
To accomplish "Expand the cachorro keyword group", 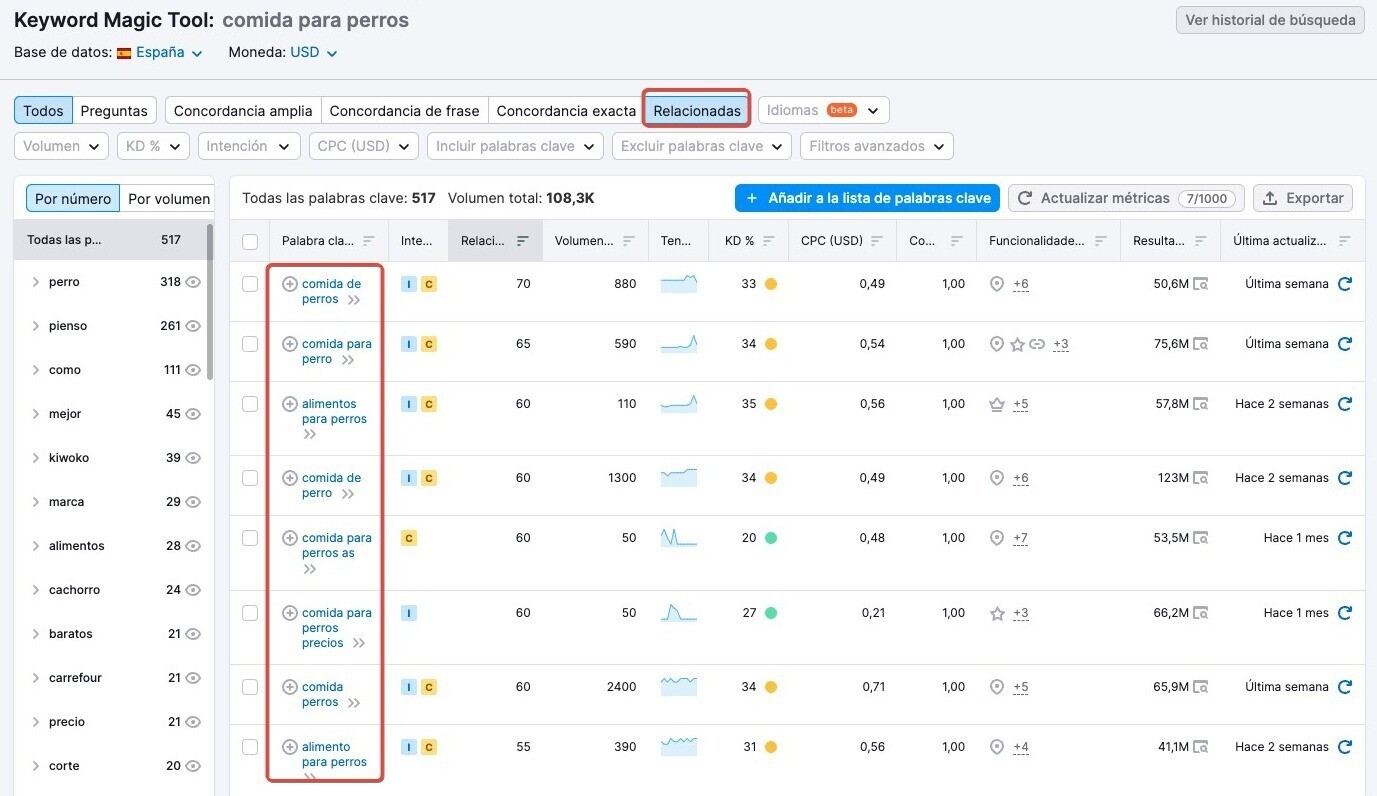I will tap(36, 590).
